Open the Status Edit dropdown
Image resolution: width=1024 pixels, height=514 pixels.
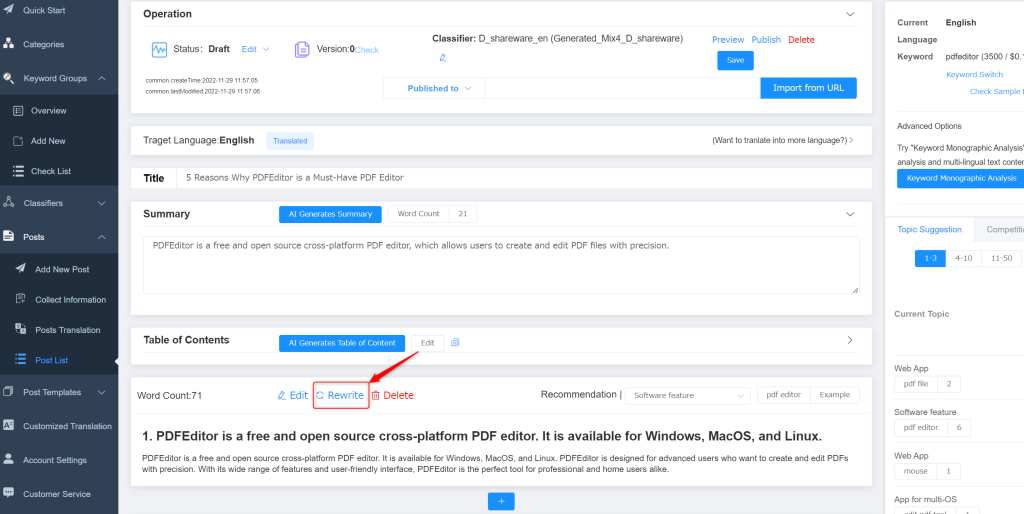[255, 49]
